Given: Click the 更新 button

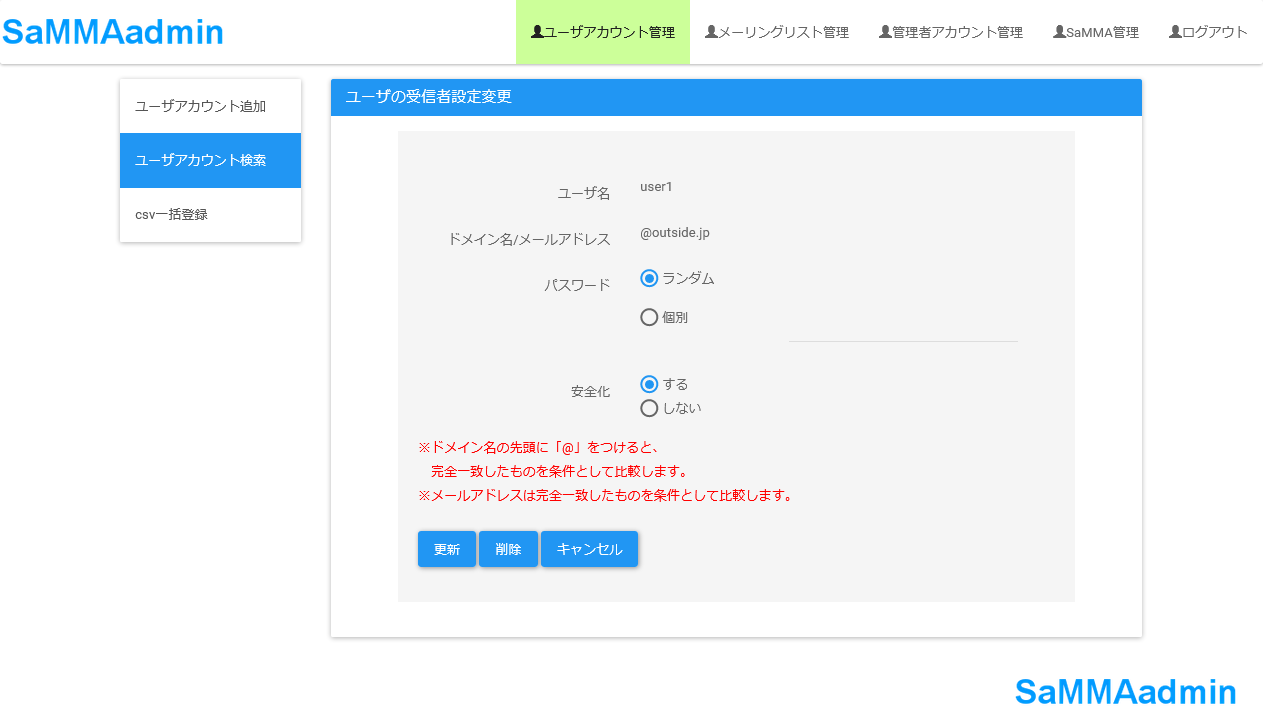Looking at the screenshot, I should coord(447,549).
